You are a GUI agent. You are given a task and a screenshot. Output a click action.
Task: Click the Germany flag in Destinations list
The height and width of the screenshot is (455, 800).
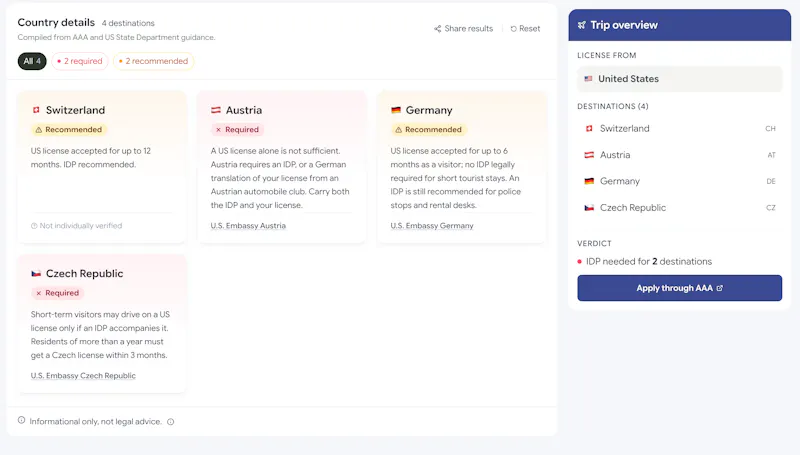[x=589, y=181]
